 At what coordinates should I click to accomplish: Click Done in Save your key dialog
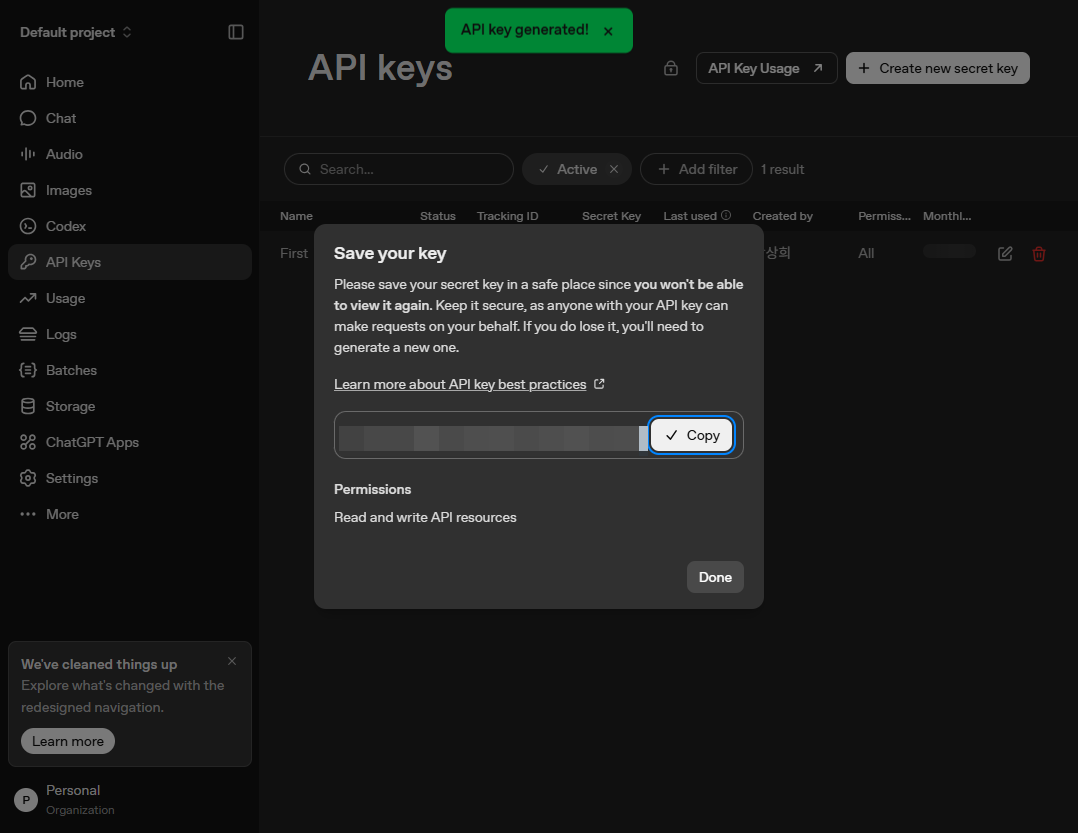(x=715, y=577)
